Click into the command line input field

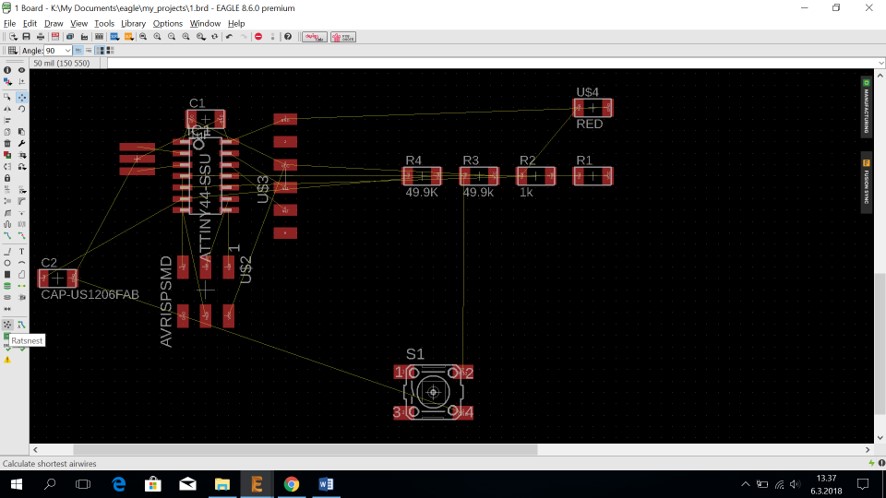coord(492,63)
